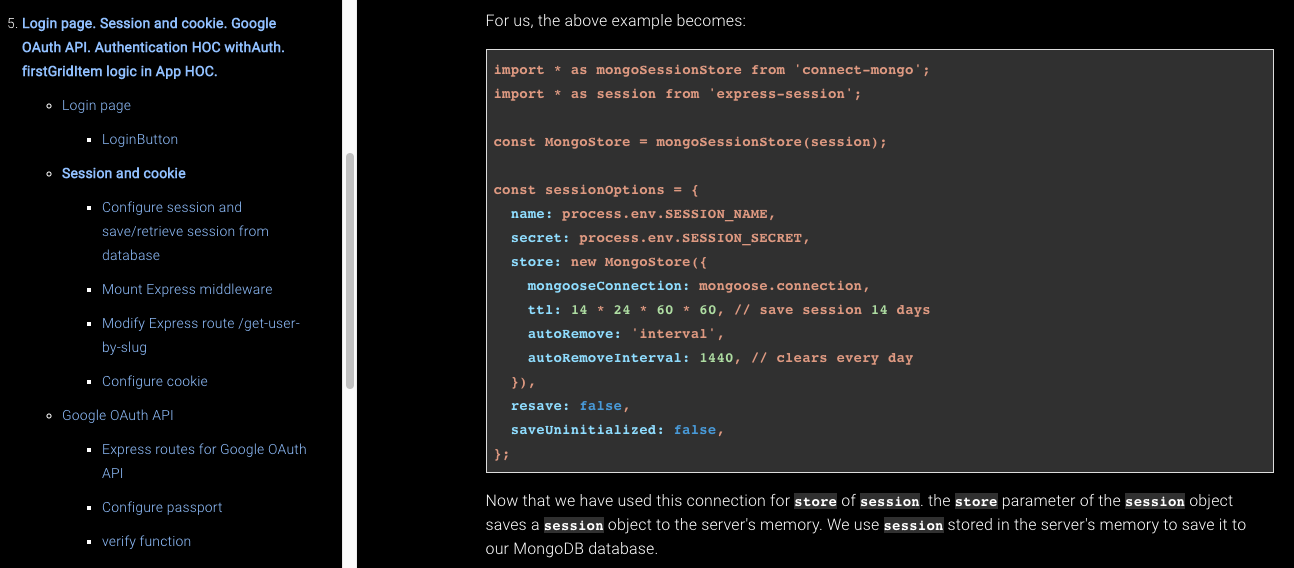Screen dimensions: 1294x568
Task: Open Modify Express route /get-user-by-slug link
Action: coord(201,335)
